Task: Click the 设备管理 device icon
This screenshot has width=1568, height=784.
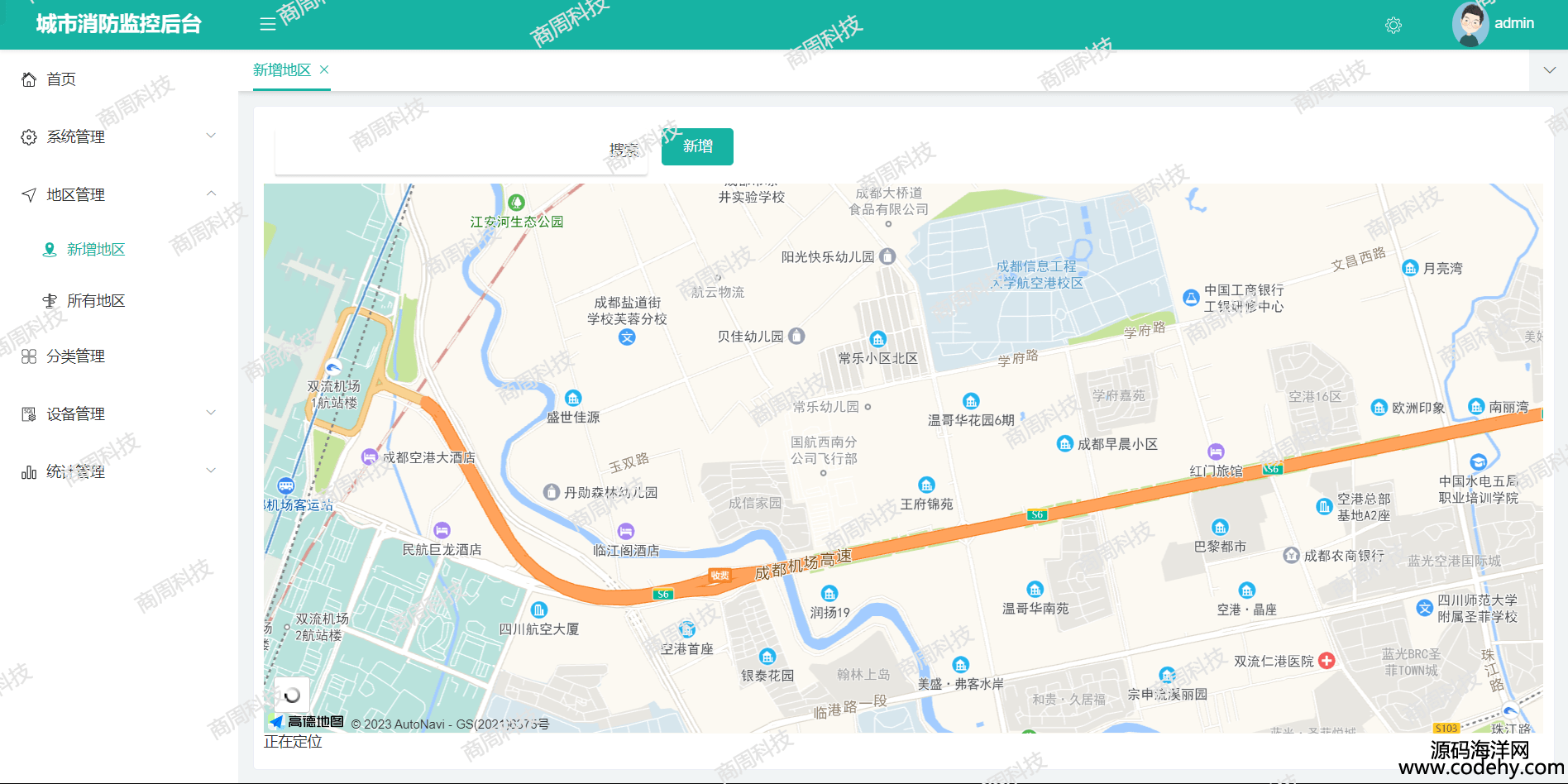Action: click(x=29, y=414)
